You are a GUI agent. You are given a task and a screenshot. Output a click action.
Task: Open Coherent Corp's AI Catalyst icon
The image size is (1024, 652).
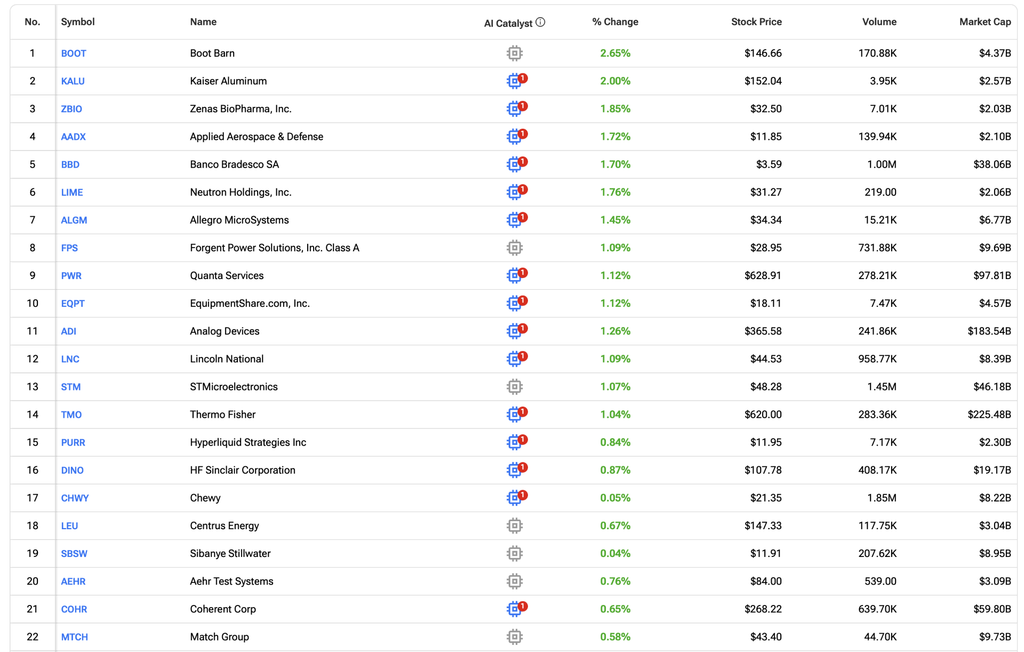(517, 609)
